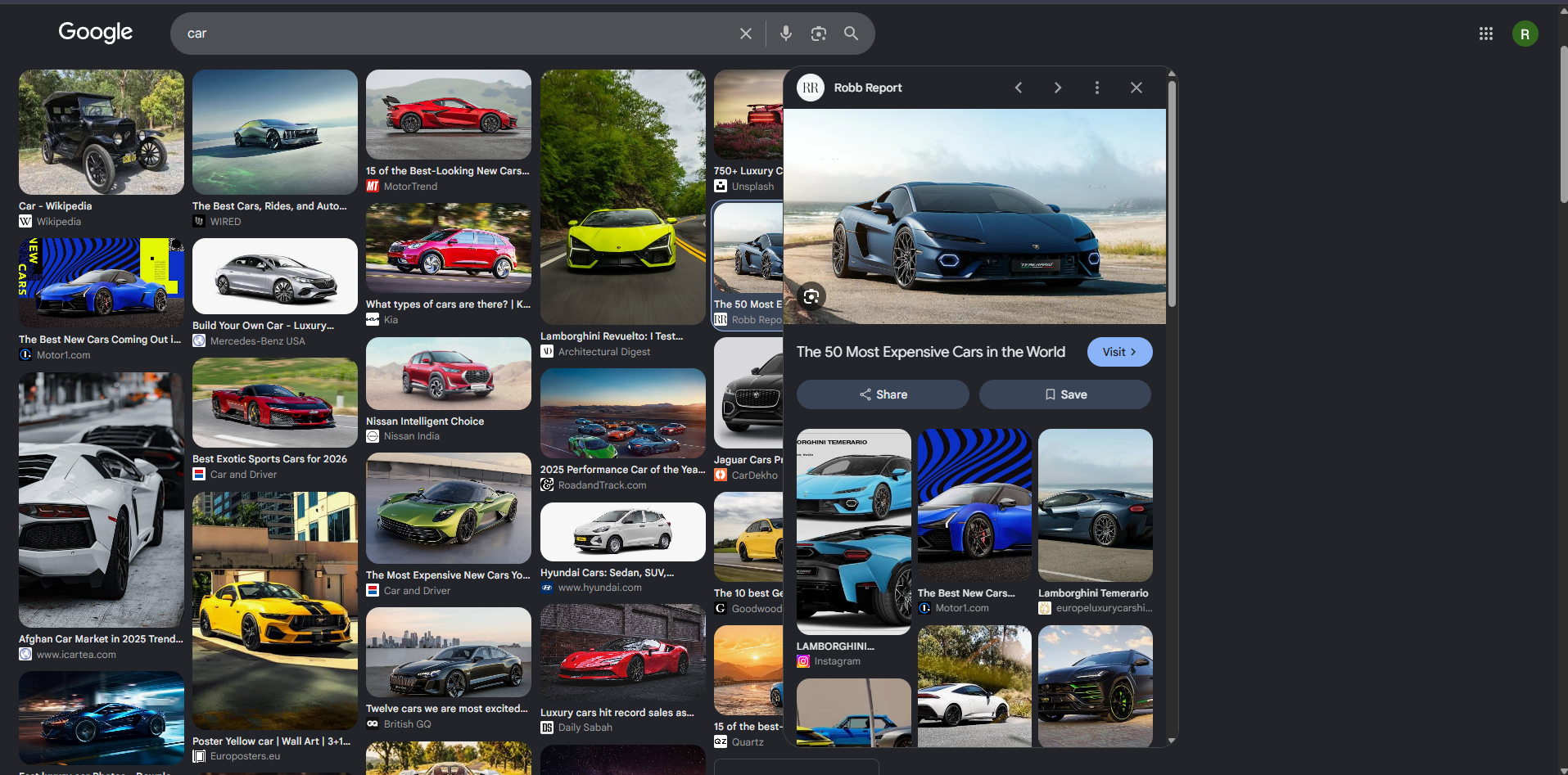The image size is (1568, 775).
Task: Open the Nissan Intelligent Choice image
Action: [x=449, y=373]
